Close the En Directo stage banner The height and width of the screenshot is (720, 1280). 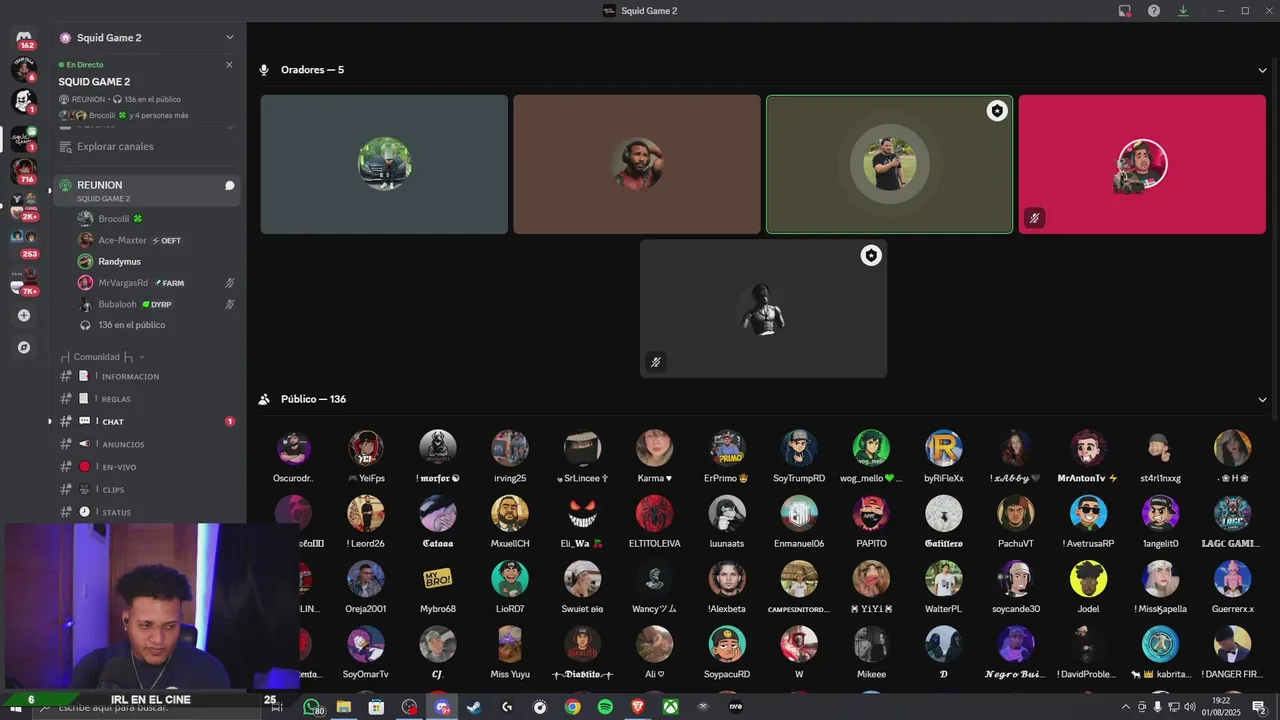[229, 64]
